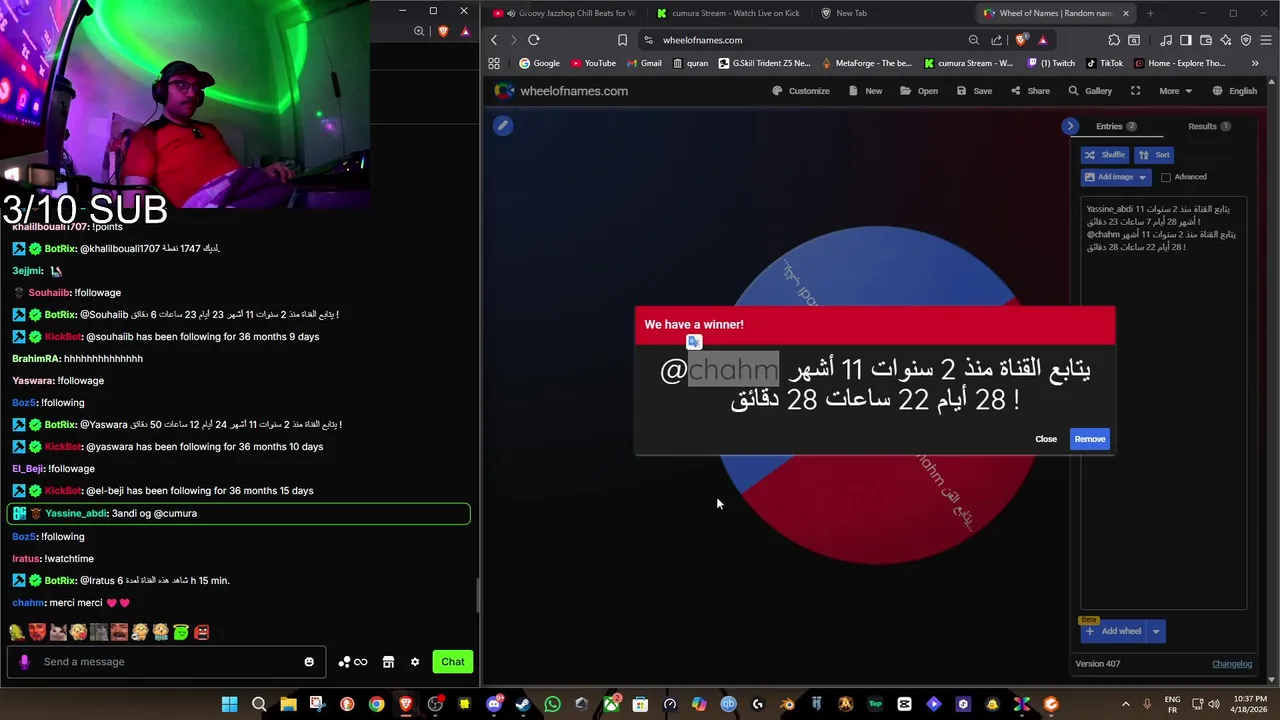Viewport: 1280px width, 720px height.
Task: Open the browser extensions puzzle icon
Action: tap(1114, 40)
